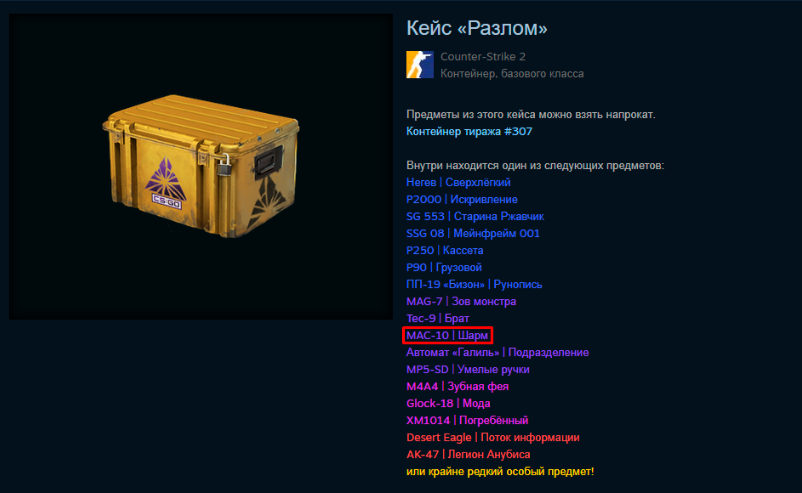Open the P250 | Кассета item
Screen dimensions: 802x493
pos(444,250)
